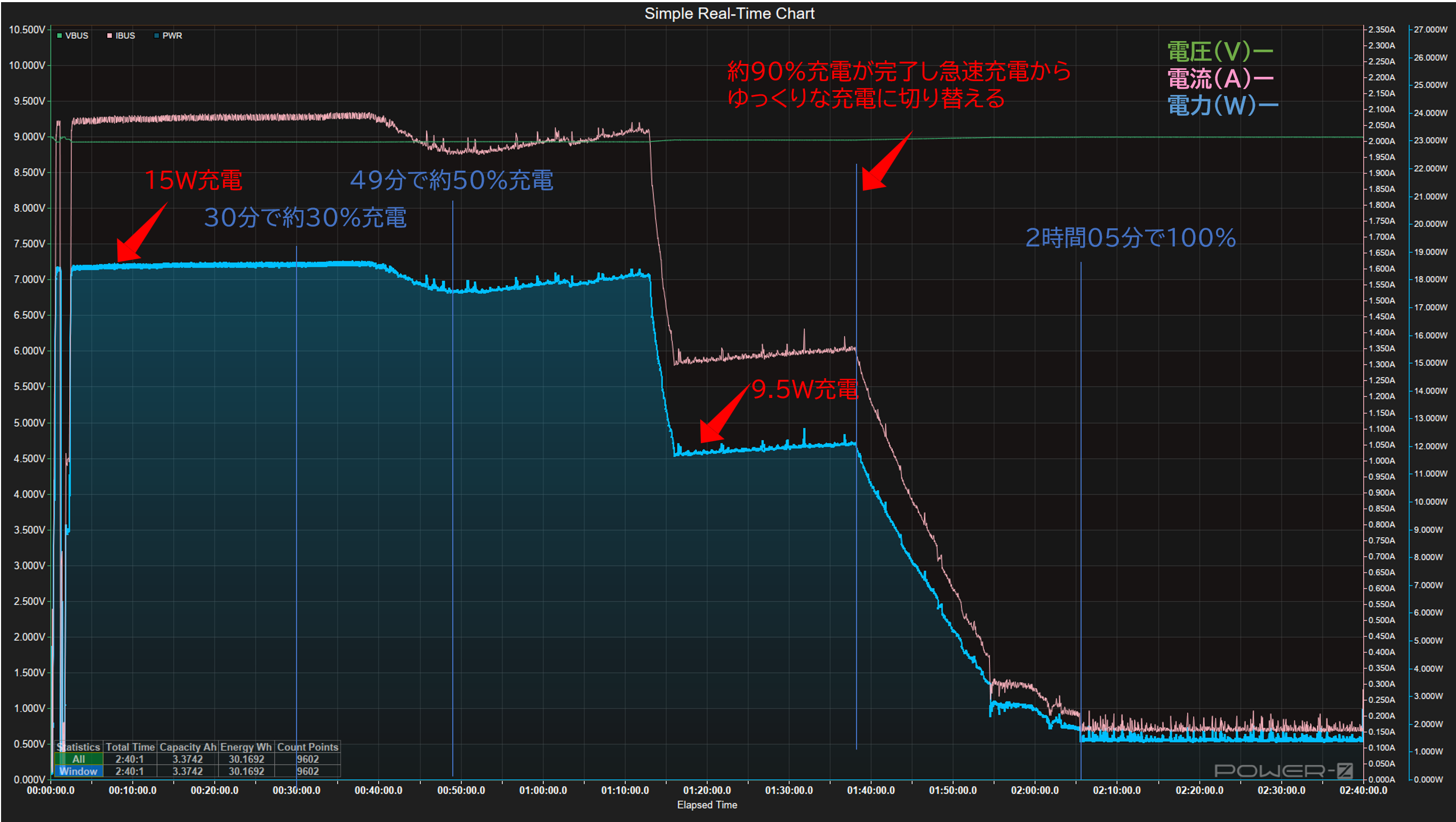Click the 02:00:00.0 time axis tick
The height and width of the screenshot is (822, 1456).
coord(1035,791)
